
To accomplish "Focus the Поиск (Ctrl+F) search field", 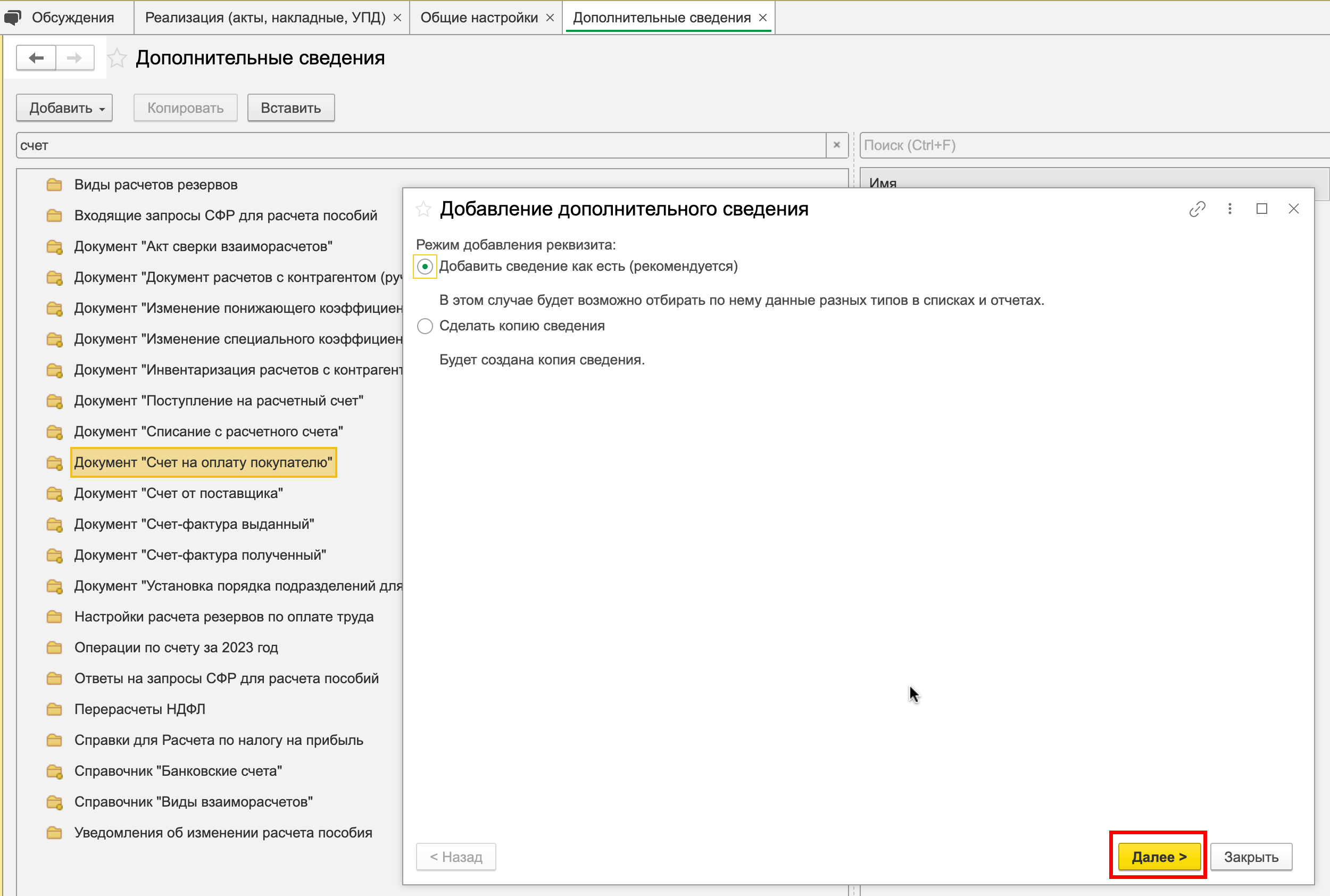I will coord(1095,145).
